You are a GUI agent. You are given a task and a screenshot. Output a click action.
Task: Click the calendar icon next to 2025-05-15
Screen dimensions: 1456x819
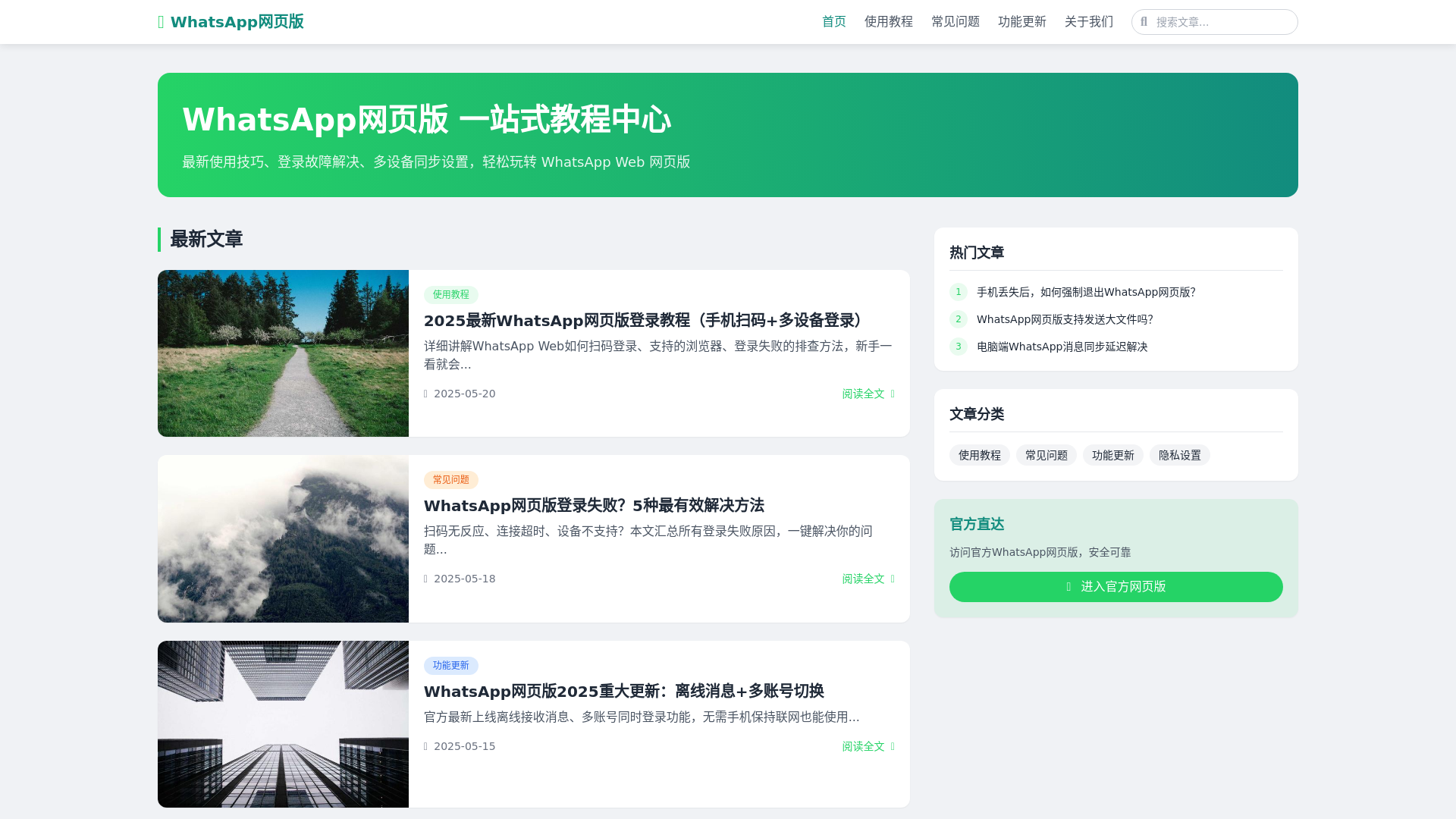[x=425, y=746]
